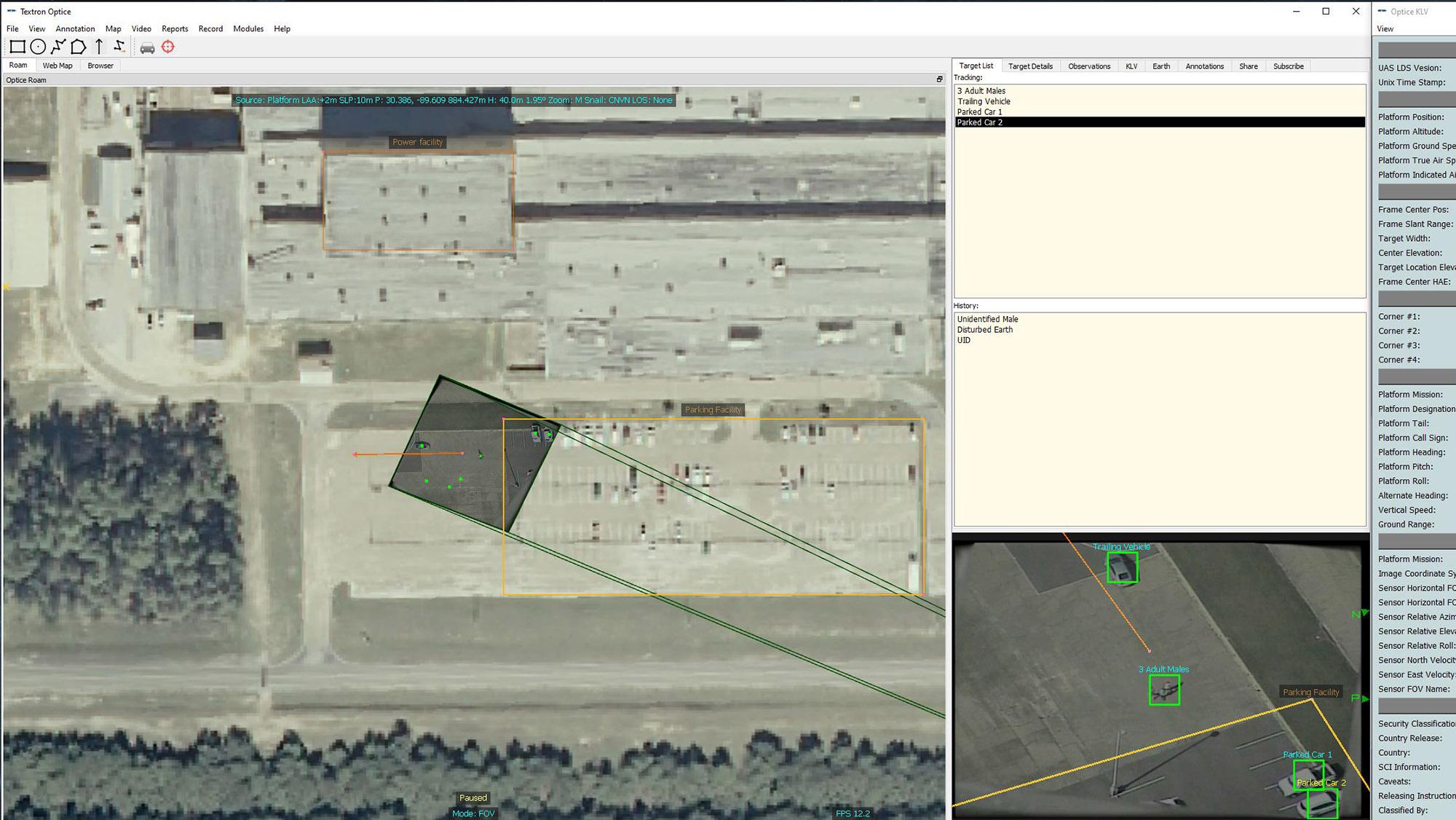Image resolution: width=1456 pixels, height=820 pixels.
Task: Undock the Optice Roam panel
Action: (x=939, y=79)
